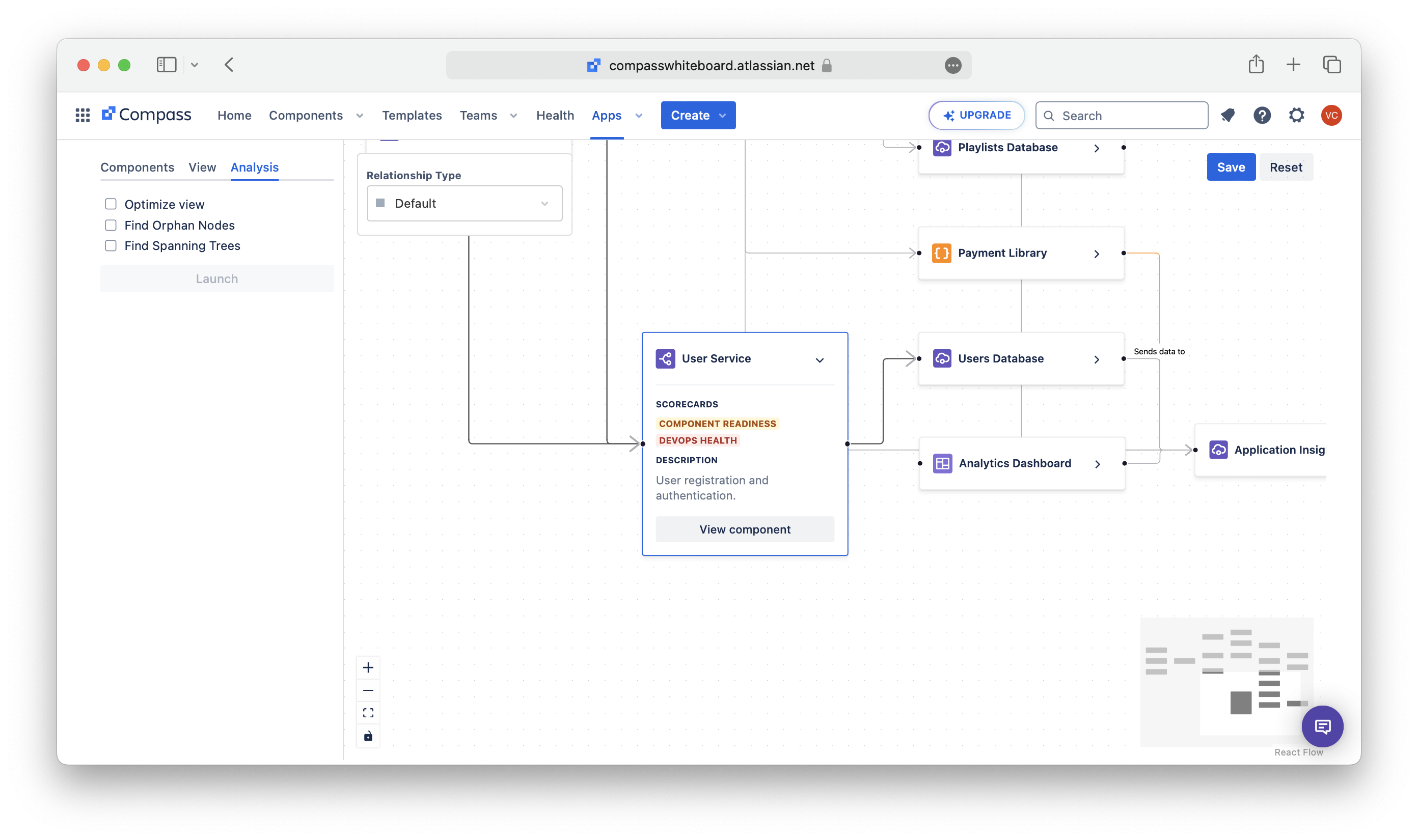Click the Payment Library node icon

pyautogui.click(x=942, y=253)
